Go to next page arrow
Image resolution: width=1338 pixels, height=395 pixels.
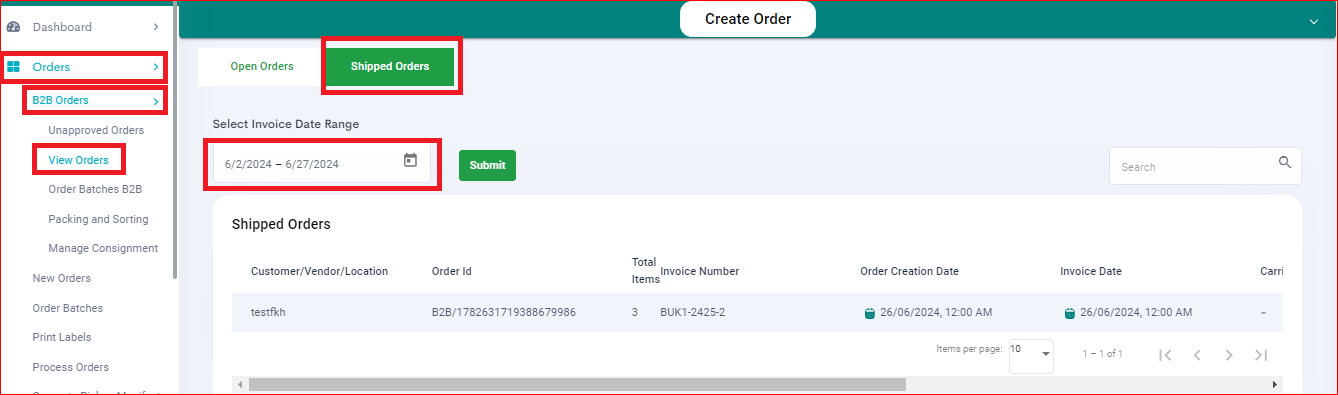1229,354
